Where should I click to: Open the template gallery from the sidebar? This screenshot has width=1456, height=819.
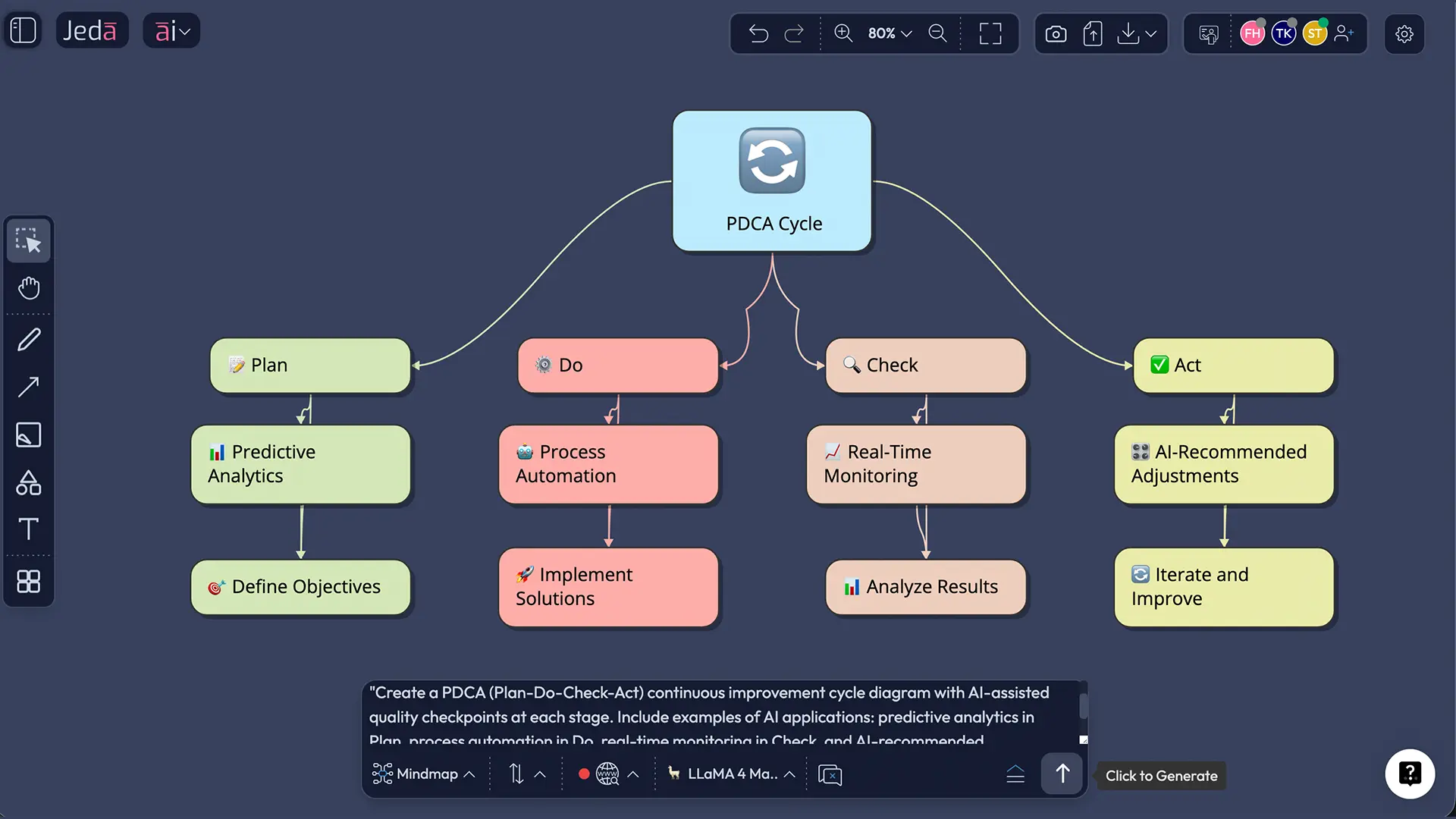[29, 582]
